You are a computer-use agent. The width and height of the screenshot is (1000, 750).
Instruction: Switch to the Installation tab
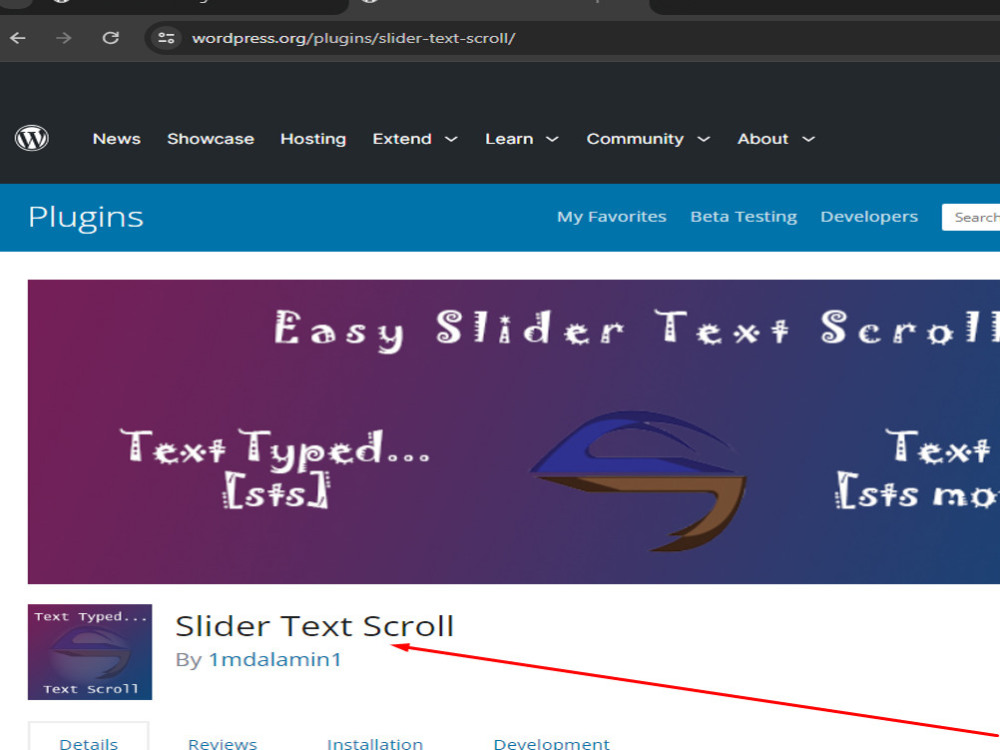click(x=375, y=743)
